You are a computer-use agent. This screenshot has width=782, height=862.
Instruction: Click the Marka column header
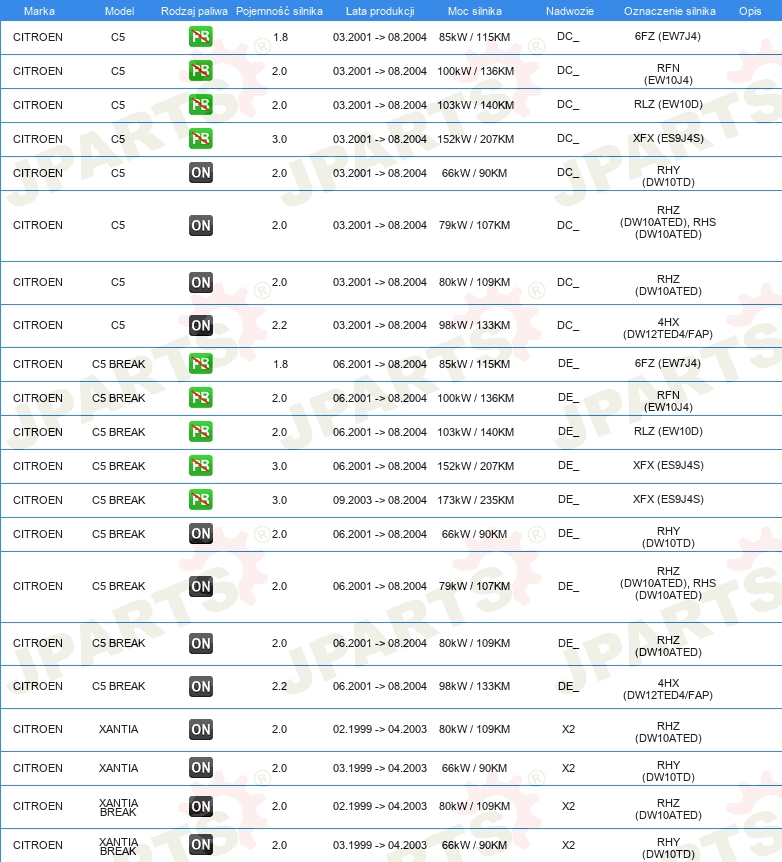[x=39, y=11]
